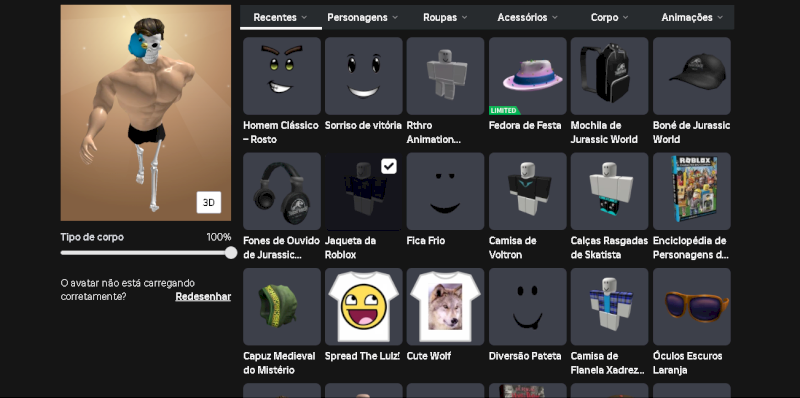
Task: Equip the Calças Rasgadas de Skatista pants
Action: (609, 191)
